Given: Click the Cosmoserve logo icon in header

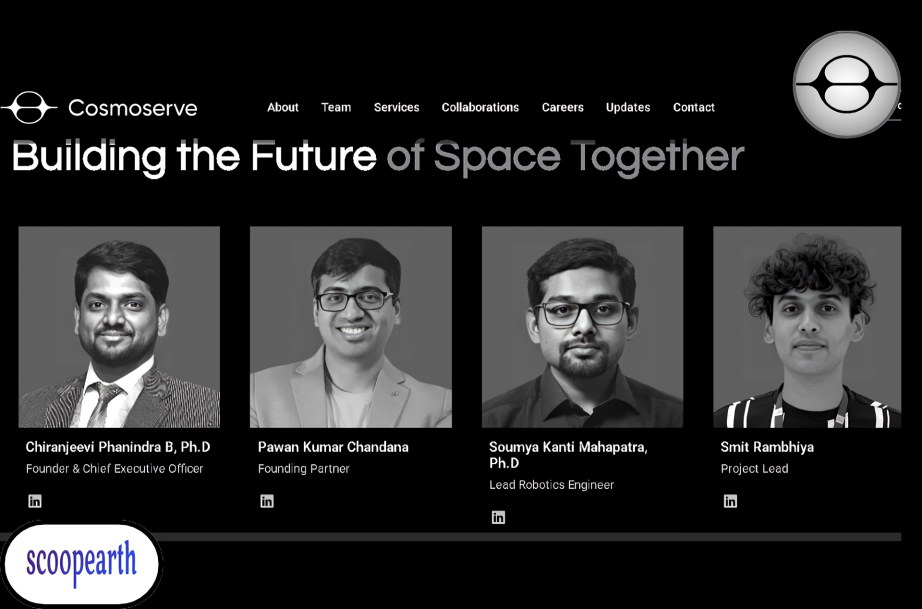Looking at the screenshot, I should 29,107.
